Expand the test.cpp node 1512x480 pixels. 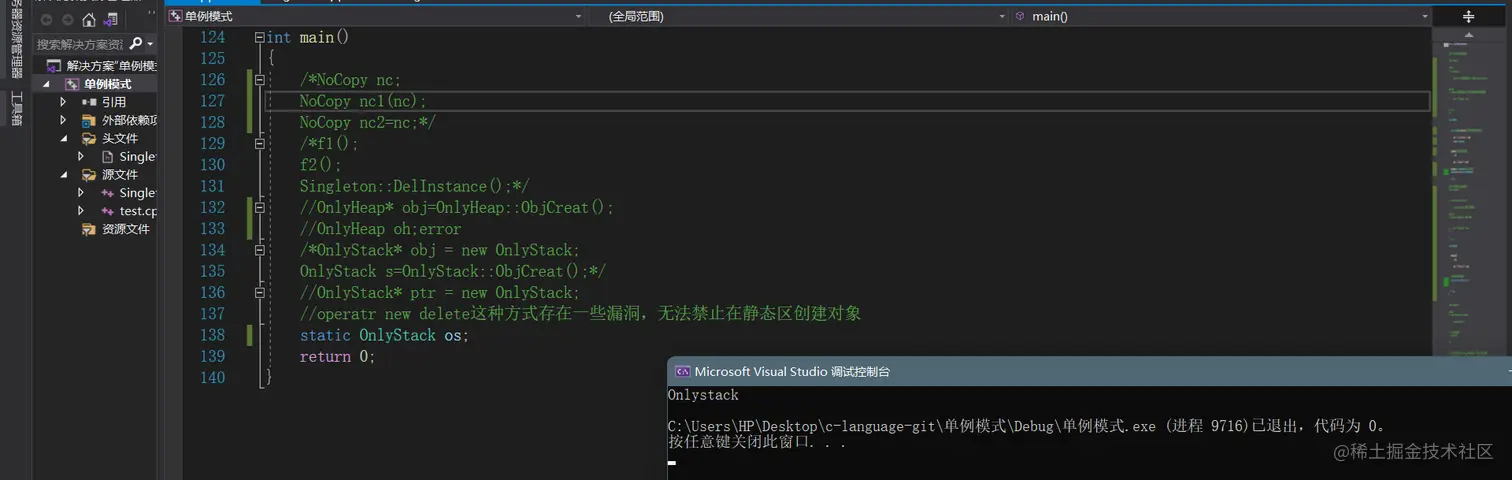point(81,211)
